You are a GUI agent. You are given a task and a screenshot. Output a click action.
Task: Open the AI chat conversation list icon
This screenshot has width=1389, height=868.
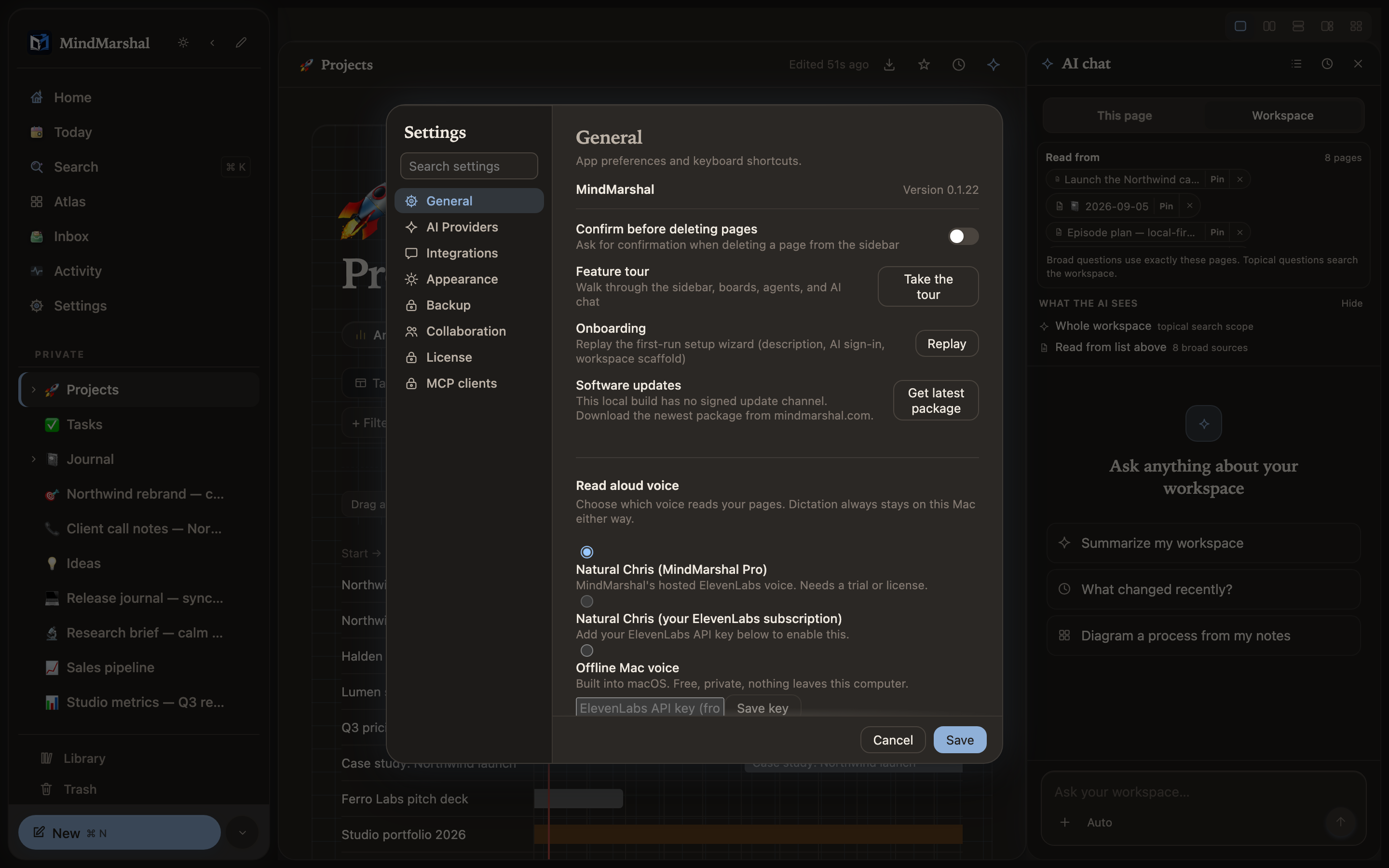coord(1296,64)
